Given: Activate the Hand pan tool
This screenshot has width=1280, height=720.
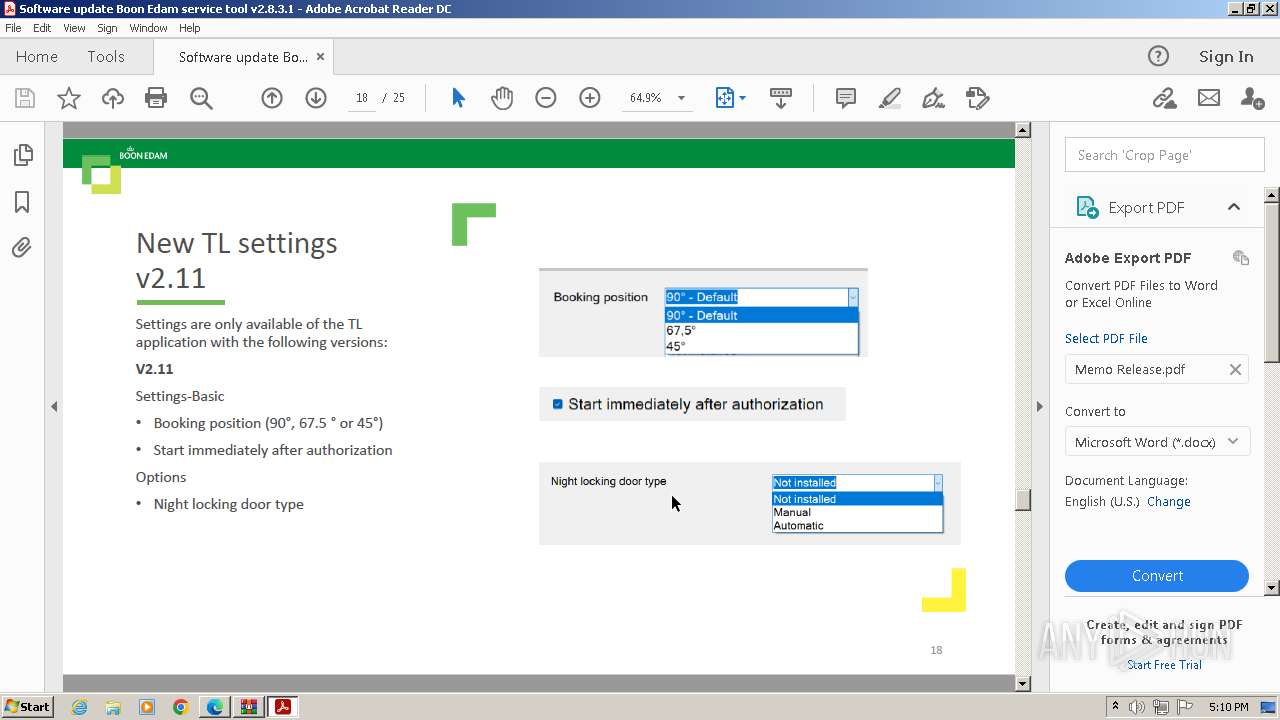Looking at the screenshot, I should tap(502, 98).
